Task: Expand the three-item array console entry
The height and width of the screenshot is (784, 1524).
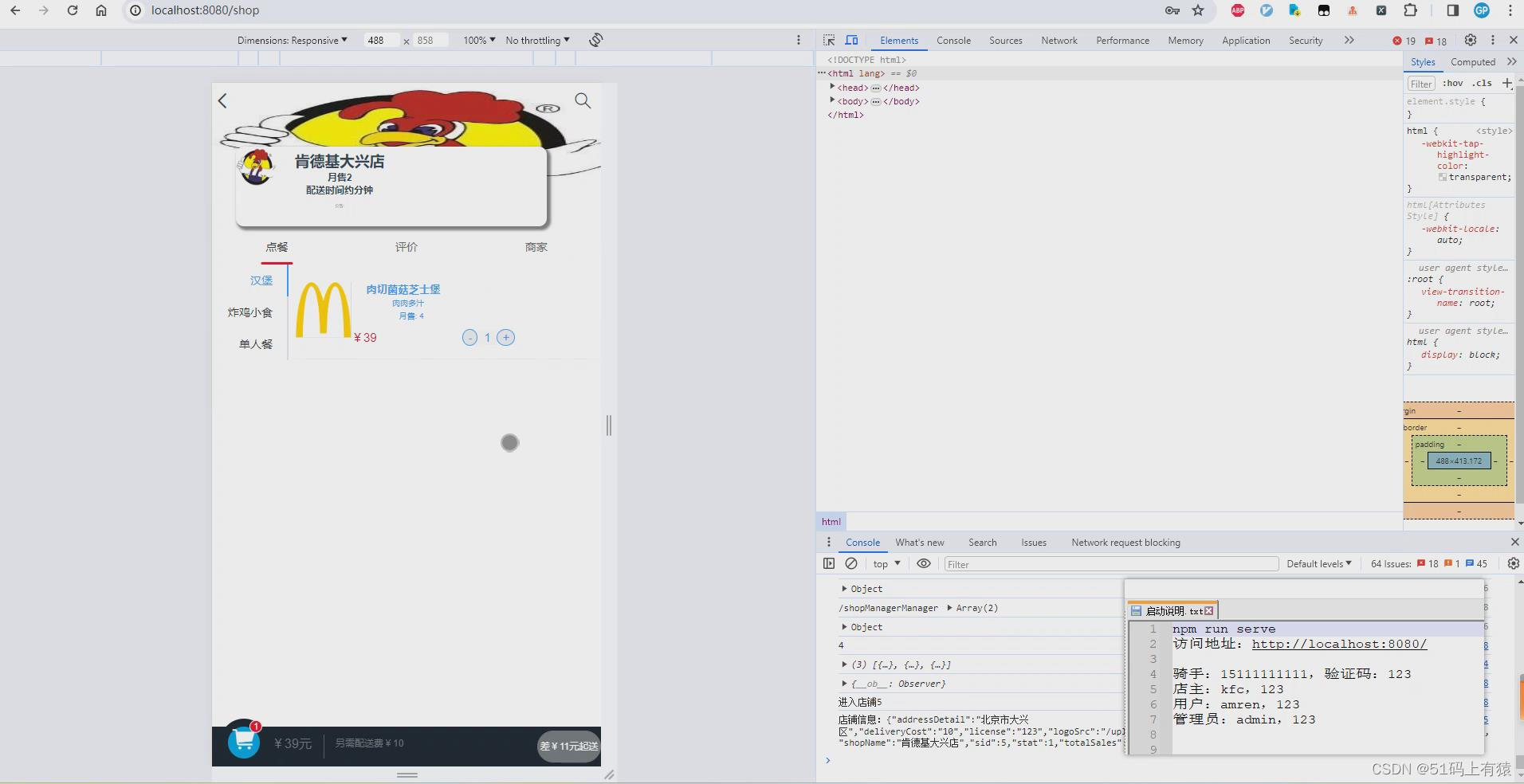Action: [844, 664]
